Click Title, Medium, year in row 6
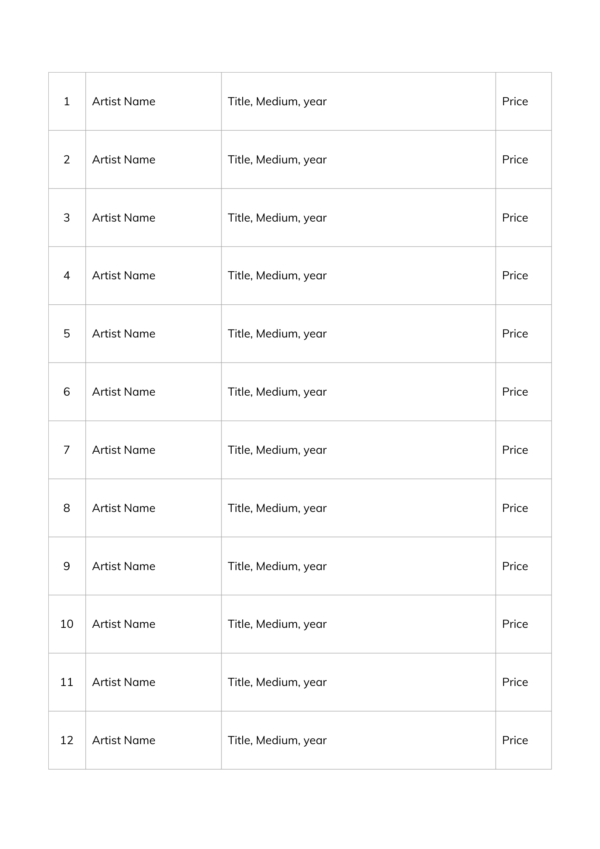Screen dimensions: 600x849 (x=277, y=392)
